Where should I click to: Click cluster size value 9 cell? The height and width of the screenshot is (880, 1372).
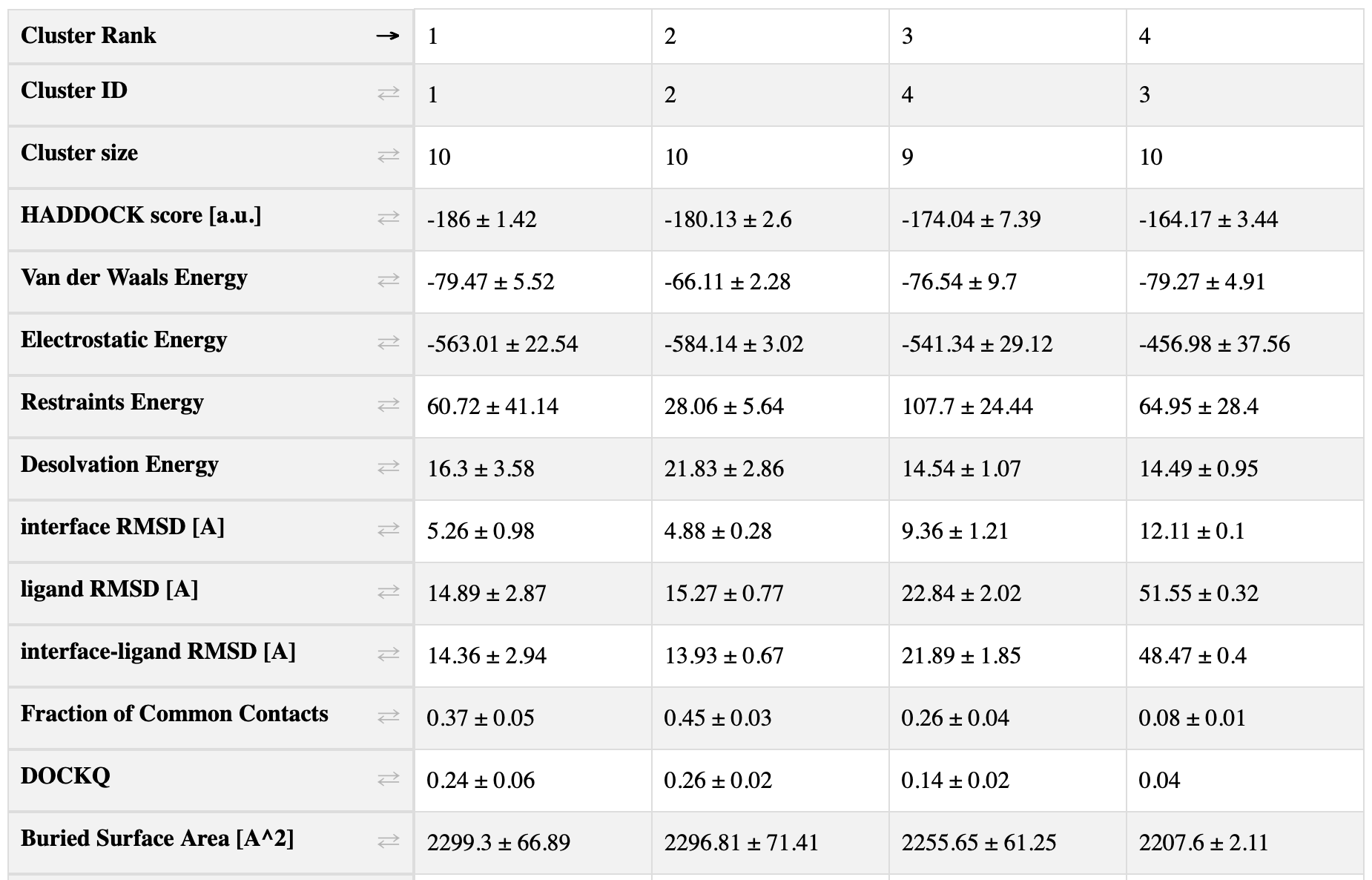(1008, 157)
